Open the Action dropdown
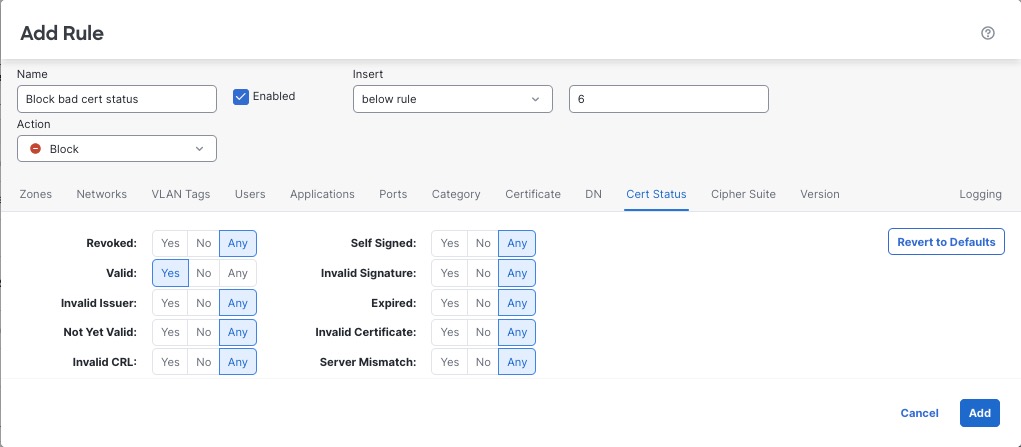1021x447 pixels. (x=117, y=149)
